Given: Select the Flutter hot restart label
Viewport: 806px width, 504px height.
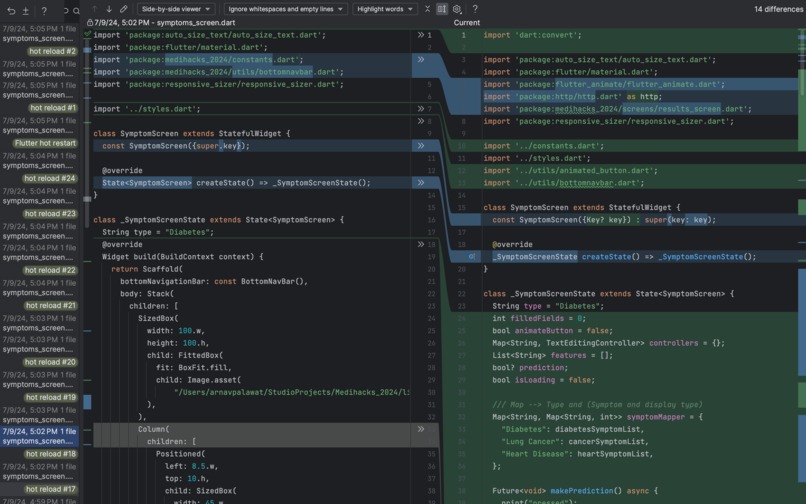Looking at the screenshot, I should point(45,143).
